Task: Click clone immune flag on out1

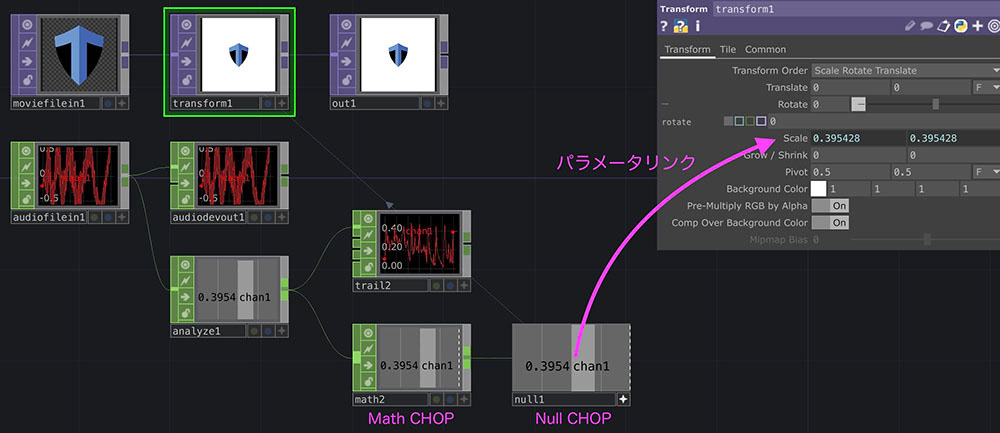Action: 345,43
